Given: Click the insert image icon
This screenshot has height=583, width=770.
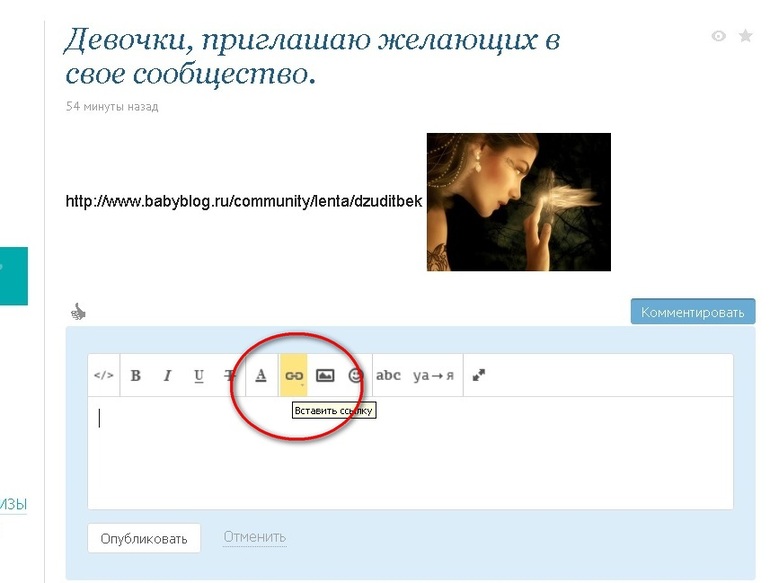Looking at the screenshot, I should (x=325, y=376).
